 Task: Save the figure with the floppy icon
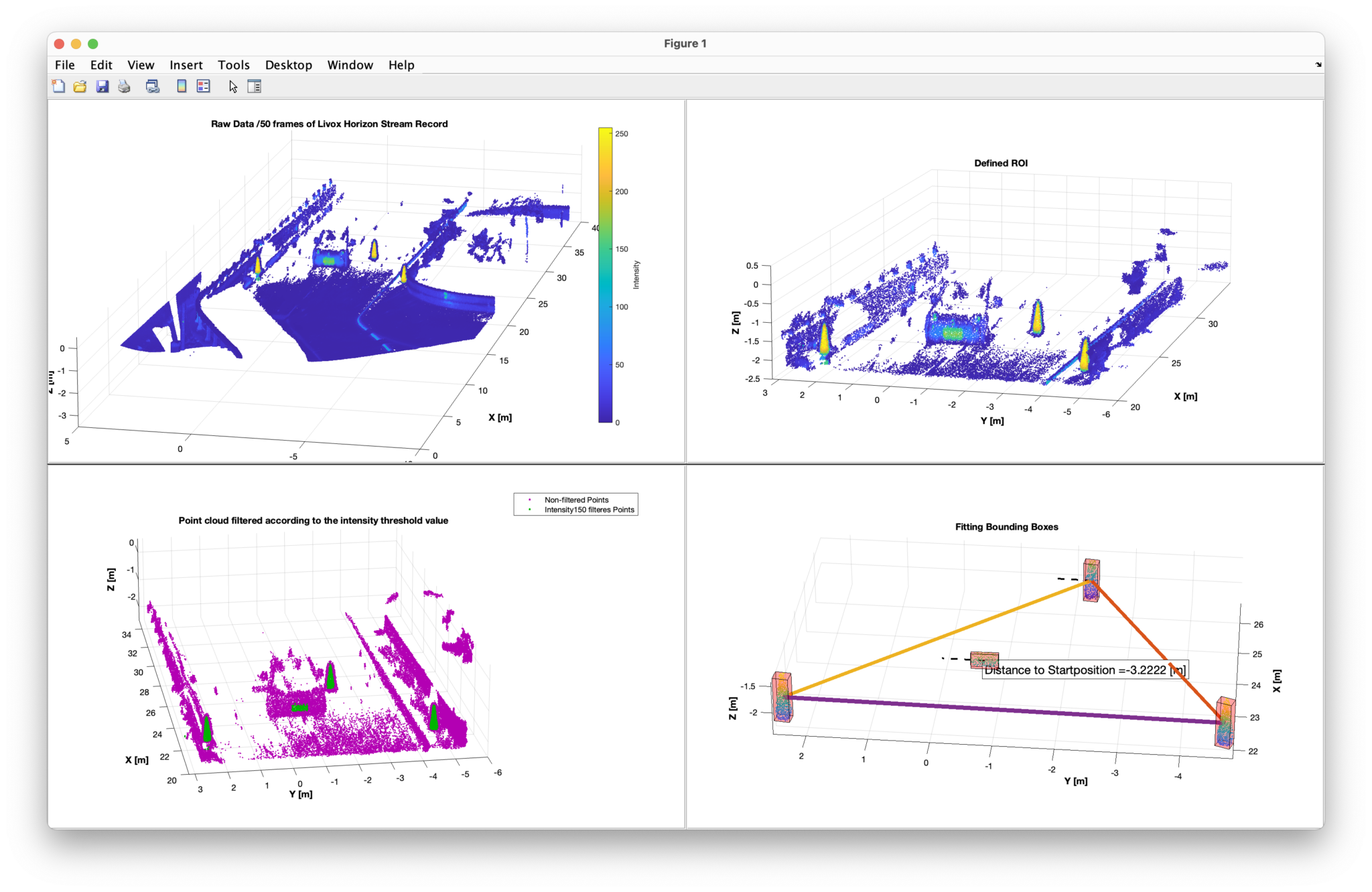(x=102, y=86)
